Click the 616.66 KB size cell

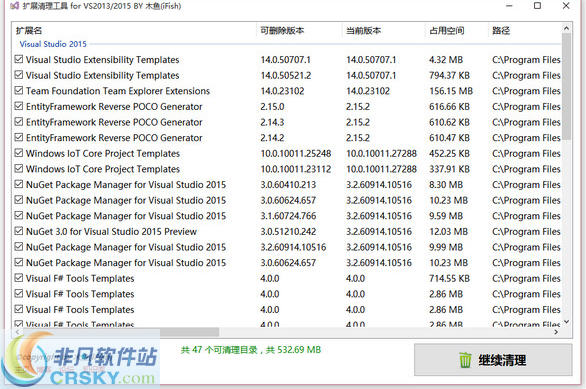click(449, 106)
